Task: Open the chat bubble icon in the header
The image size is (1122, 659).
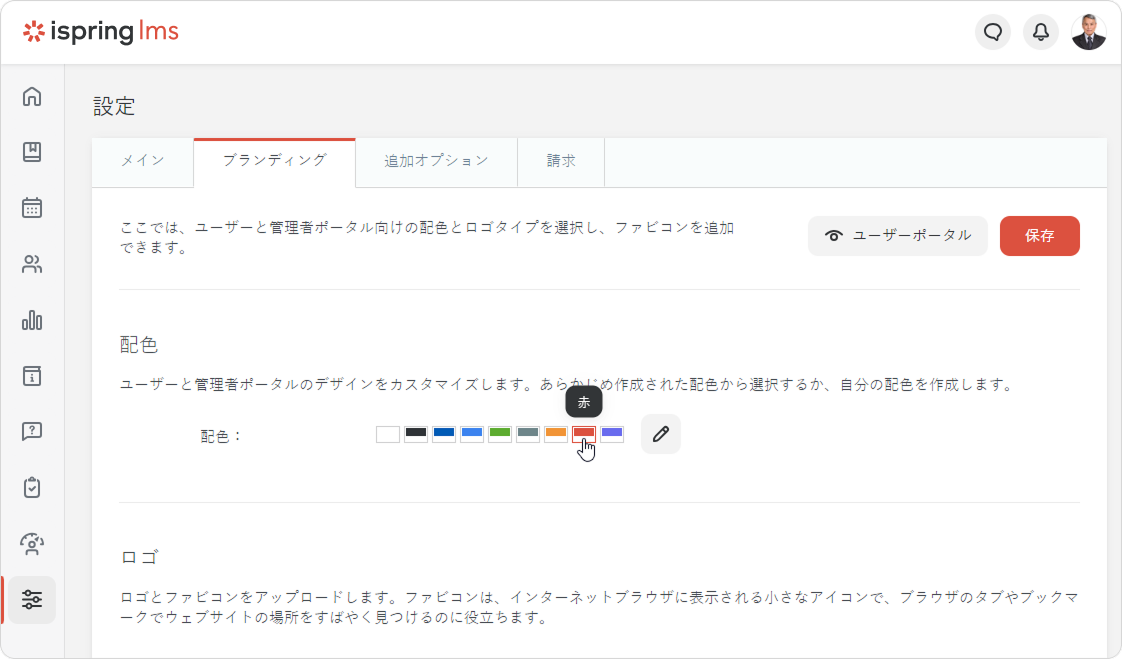Action: 993,32
